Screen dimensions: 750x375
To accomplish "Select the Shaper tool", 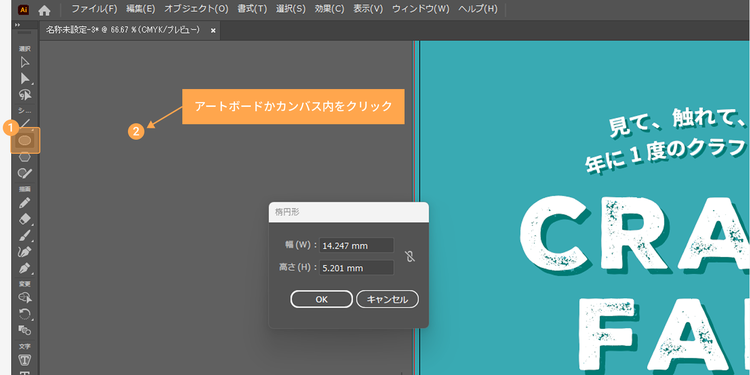I will click(x=25, y=173).
